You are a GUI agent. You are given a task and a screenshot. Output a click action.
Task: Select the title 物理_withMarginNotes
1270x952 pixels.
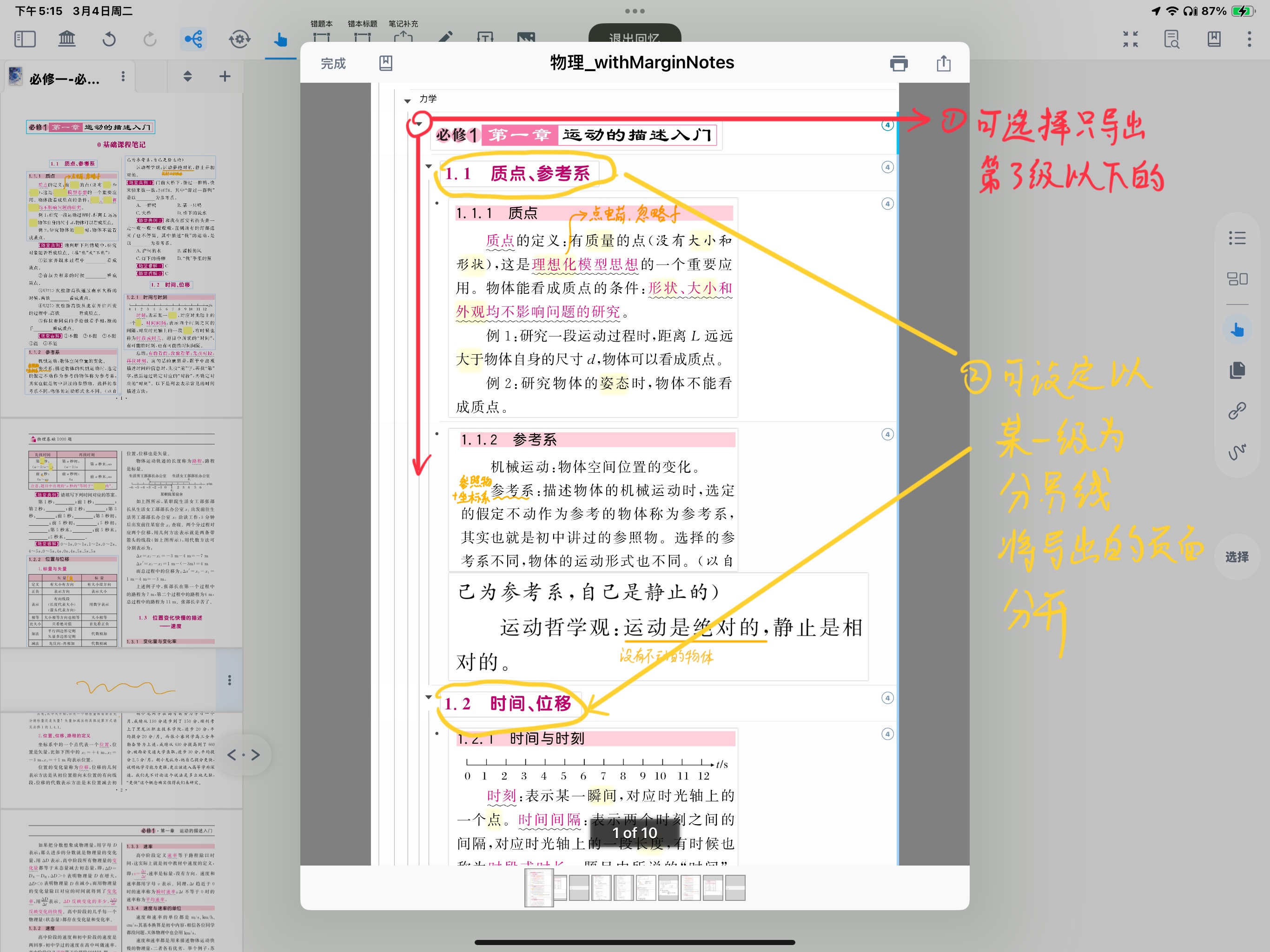pos(642,62)
